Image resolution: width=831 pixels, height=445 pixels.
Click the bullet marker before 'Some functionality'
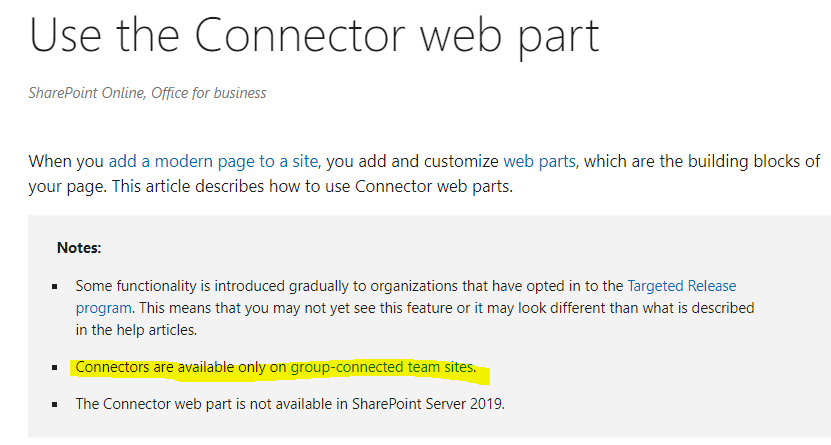pyautogui.click(x=55, y=287)
